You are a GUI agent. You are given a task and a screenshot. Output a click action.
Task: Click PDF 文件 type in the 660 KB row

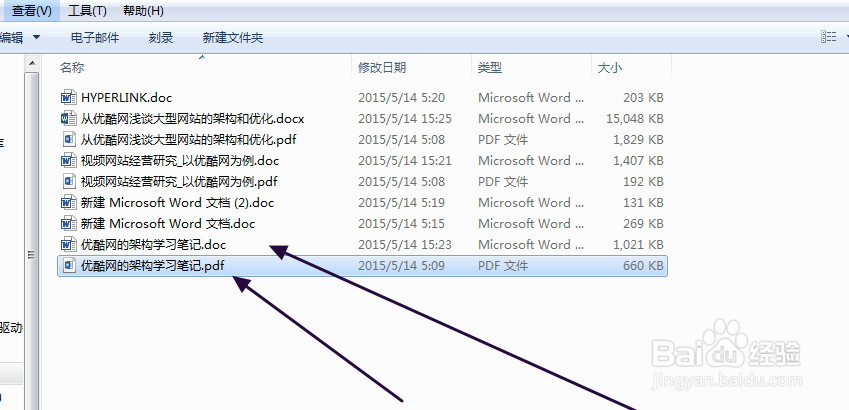(503, 265)
